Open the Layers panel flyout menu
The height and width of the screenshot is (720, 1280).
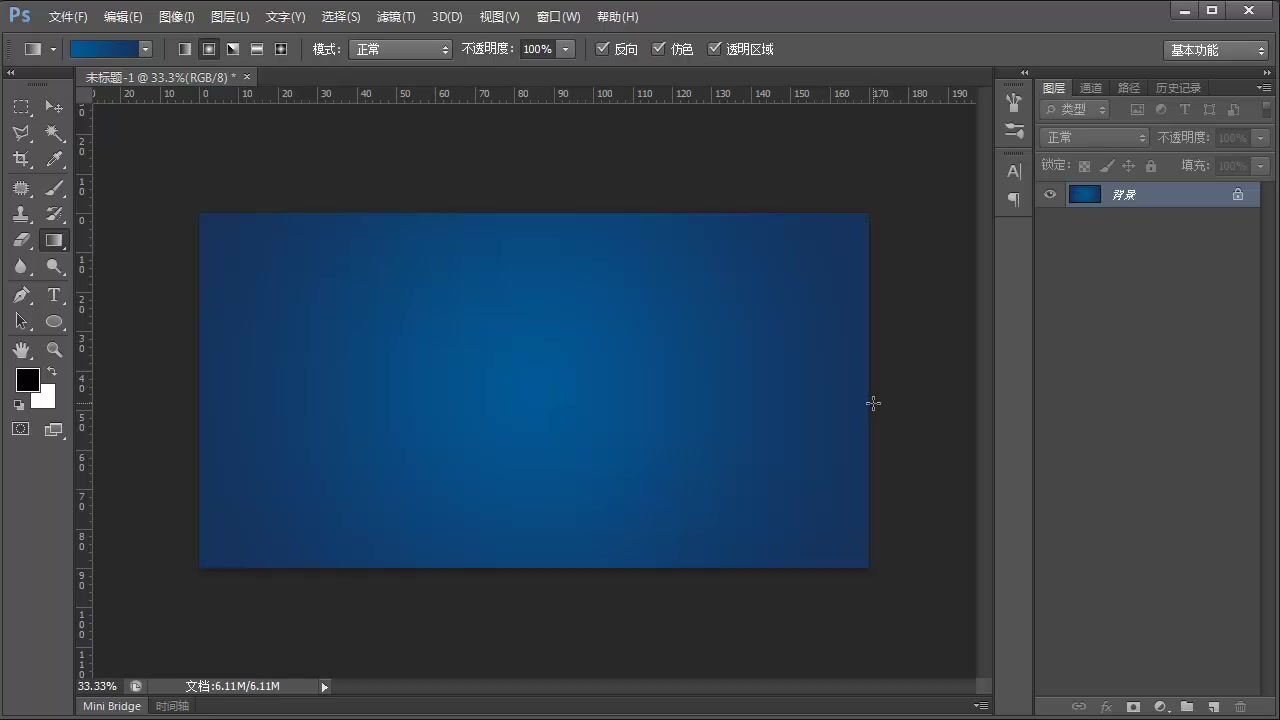(1264, 88)
